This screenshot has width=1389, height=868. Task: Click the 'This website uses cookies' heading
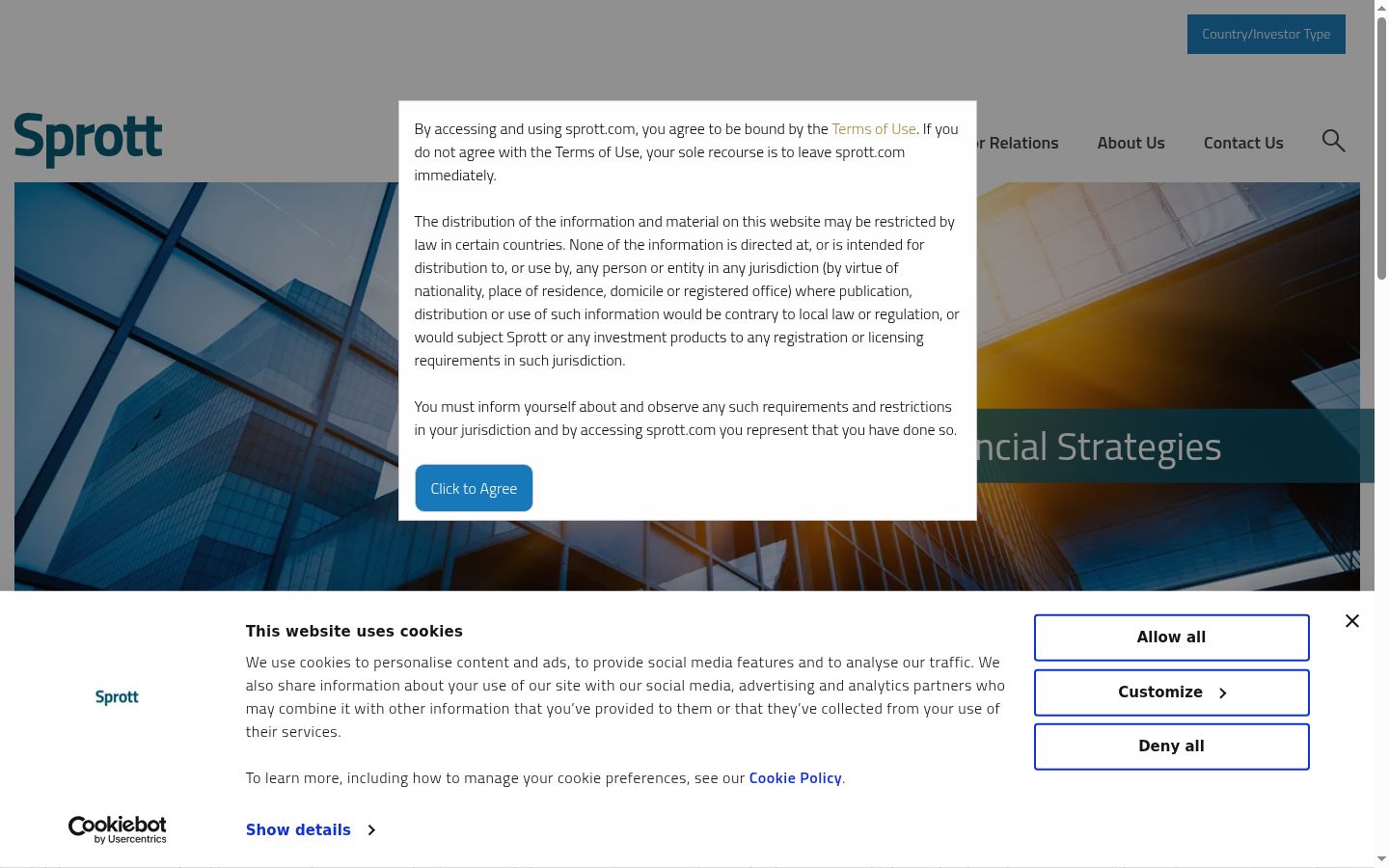click(354, 631)
